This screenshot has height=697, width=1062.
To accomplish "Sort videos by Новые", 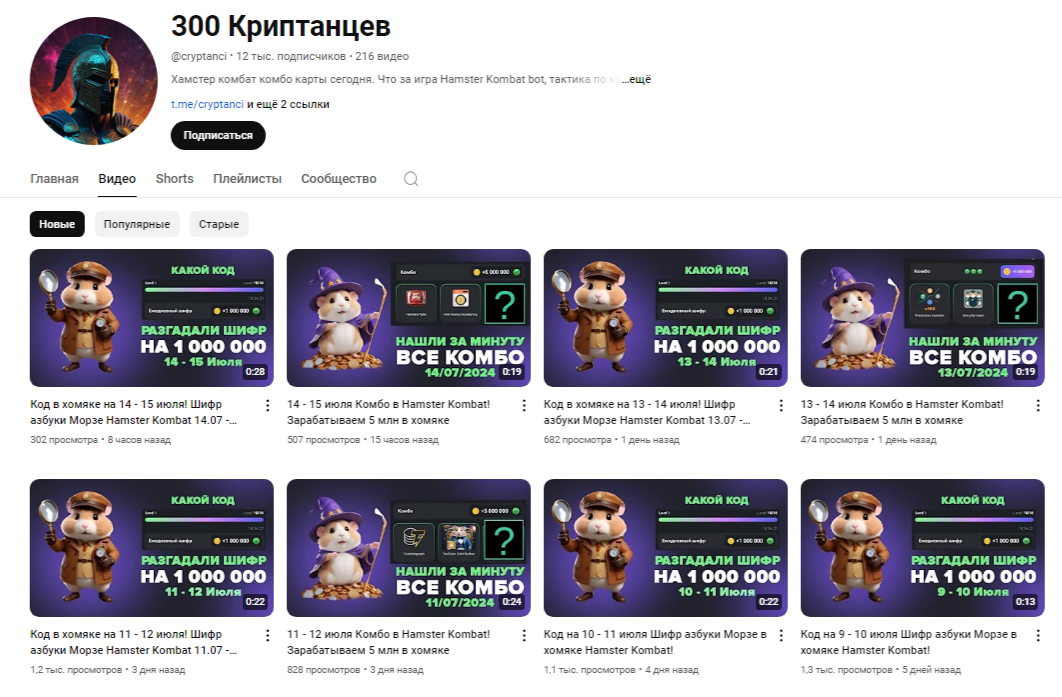I will coord(57,224).
